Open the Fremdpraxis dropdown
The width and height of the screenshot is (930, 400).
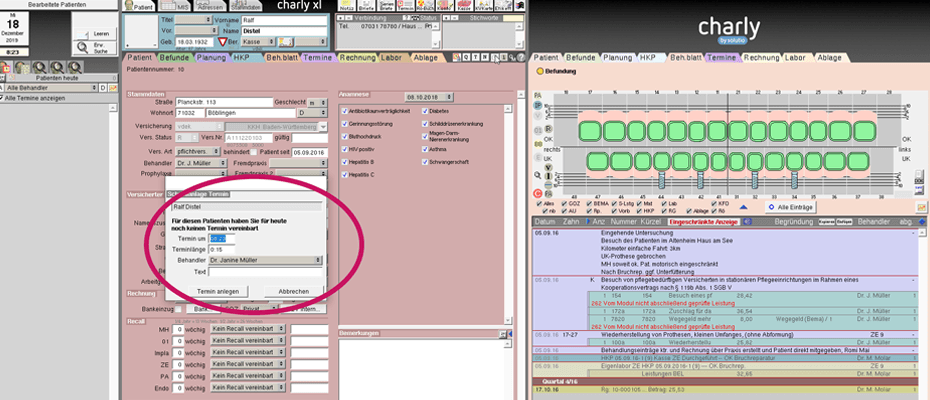click(298, 162)
